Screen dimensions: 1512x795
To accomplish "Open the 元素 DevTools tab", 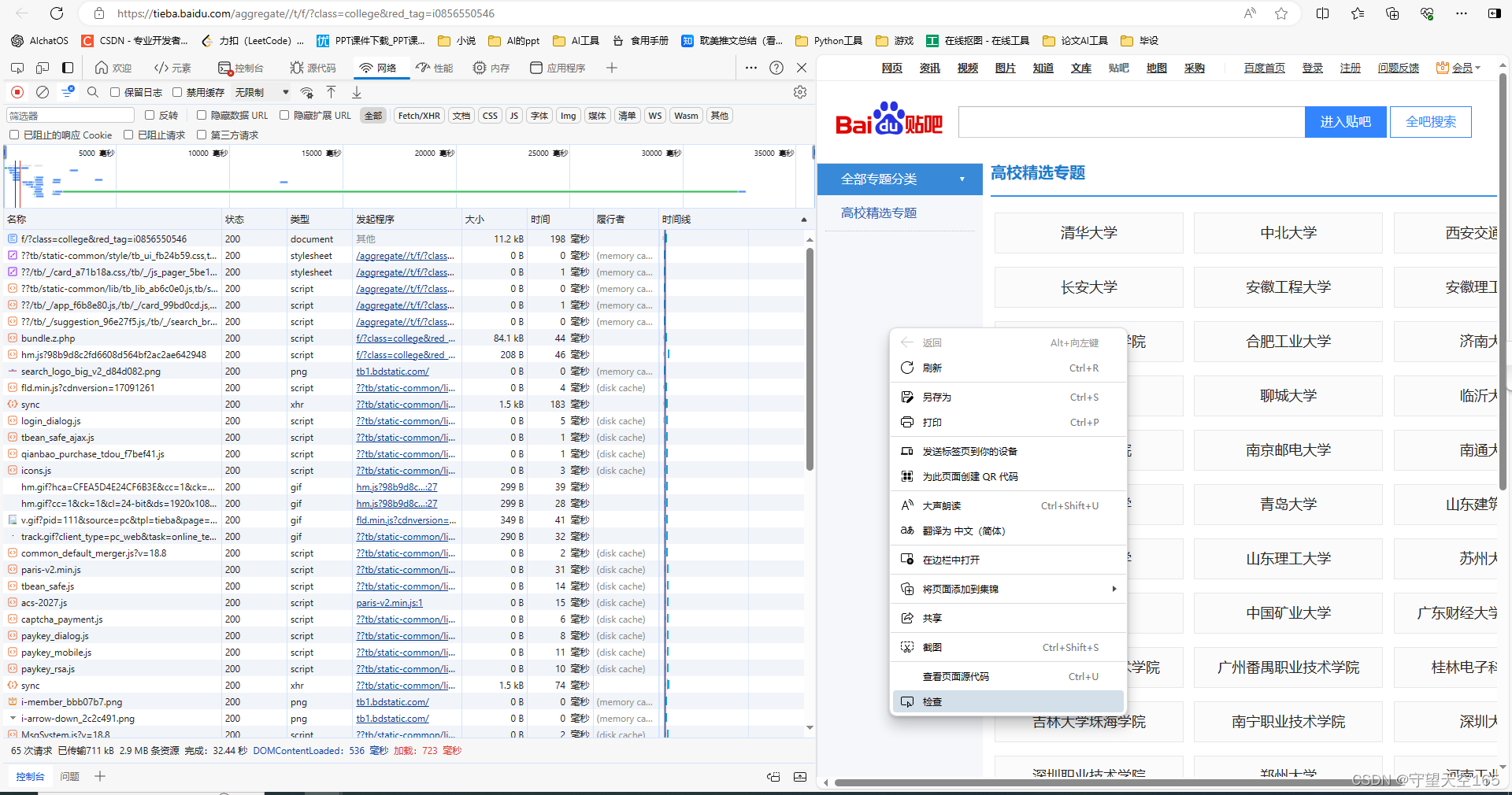I will point(173,68).
